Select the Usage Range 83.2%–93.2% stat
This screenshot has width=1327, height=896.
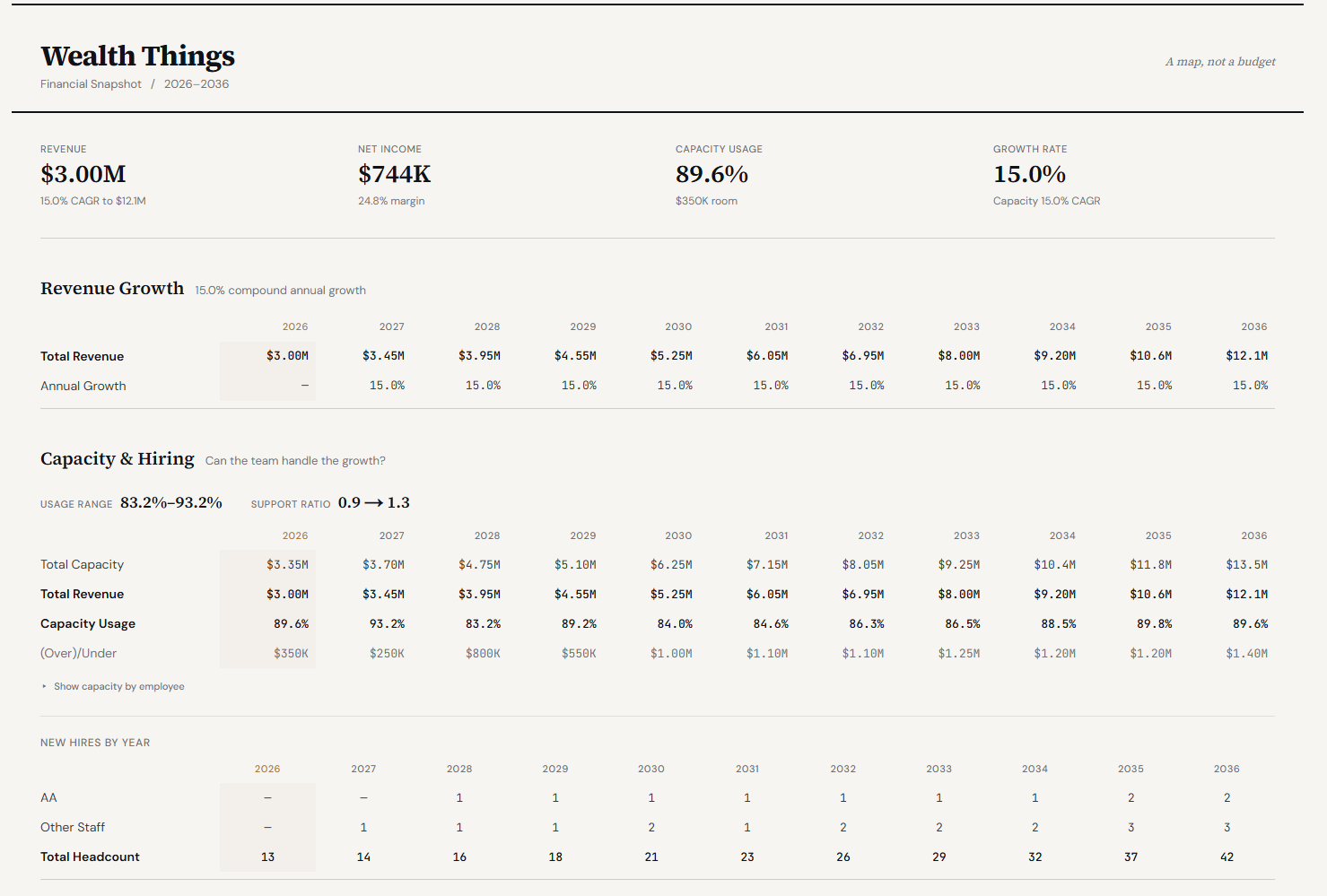[x=131, y=502]
